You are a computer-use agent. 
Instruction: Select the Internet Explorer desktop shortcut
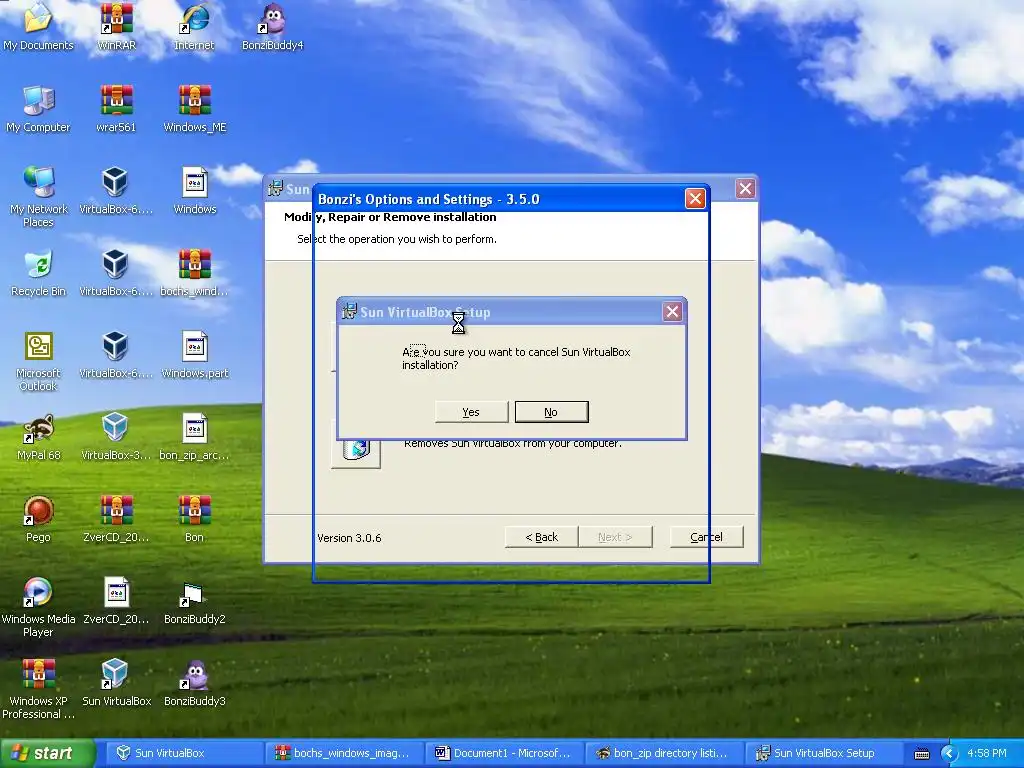click(194, 27)
